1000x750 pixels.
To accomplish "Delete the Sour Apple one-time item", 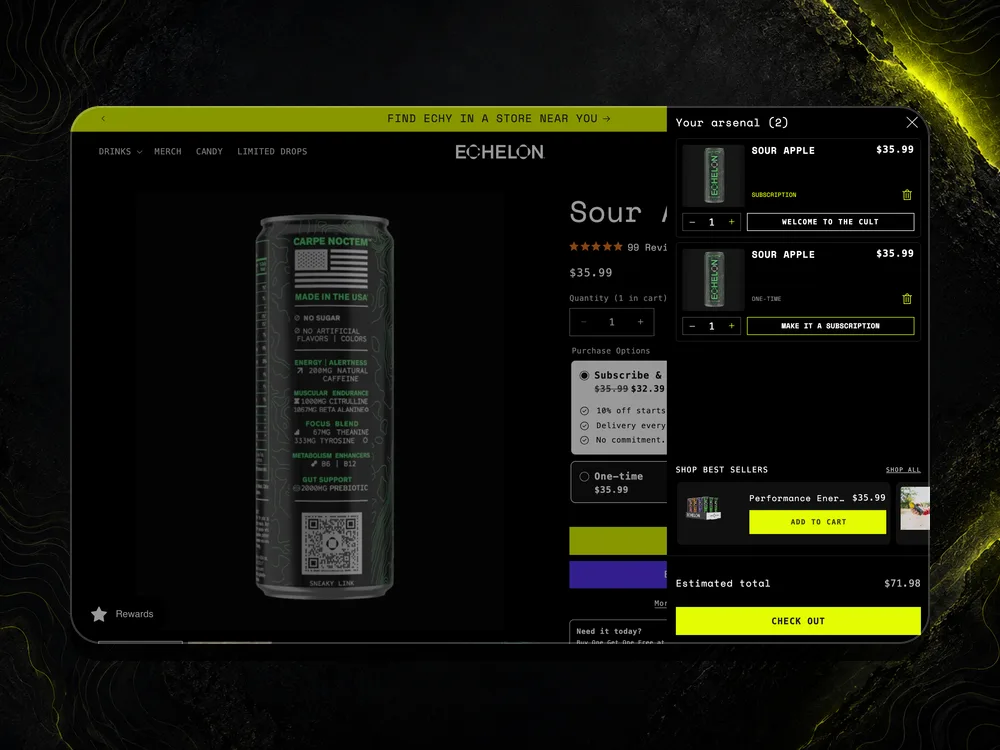I will [x=907, y=298].
